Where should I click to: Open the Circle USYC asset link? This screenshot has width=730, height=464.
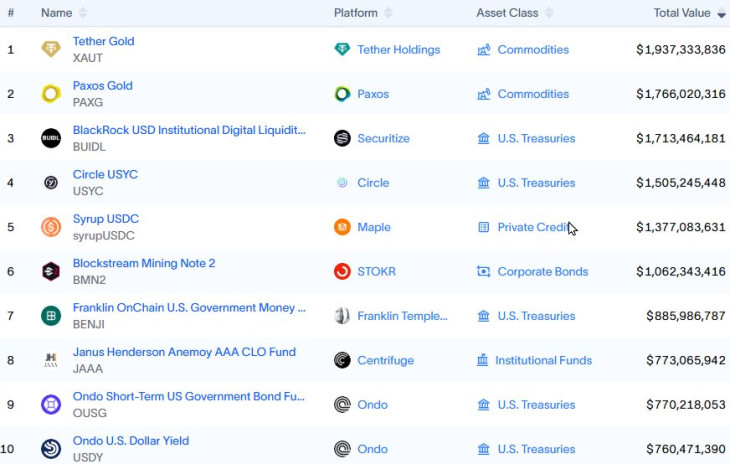pos(105,174)
